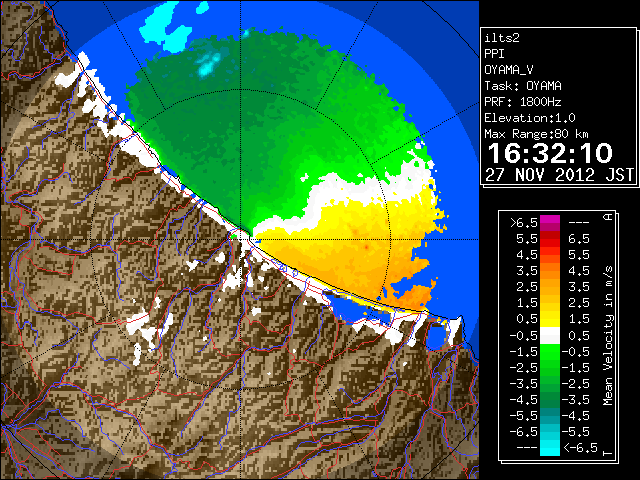Viewport: 640px width, 480px height.
Task: Click the 'ilts2' label in info box
Action: tap(502, 38)
